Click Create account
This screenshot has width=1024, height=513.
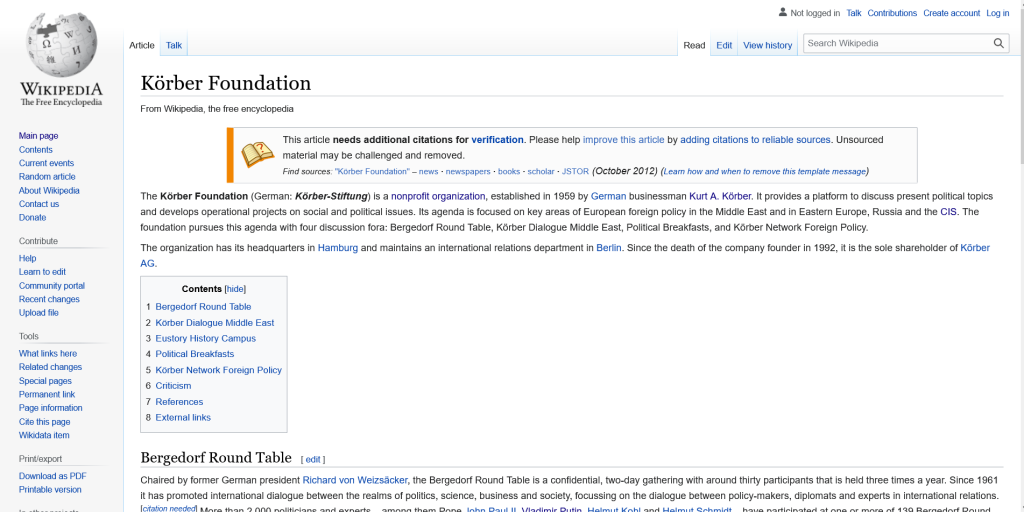click(x=952, y=13)
